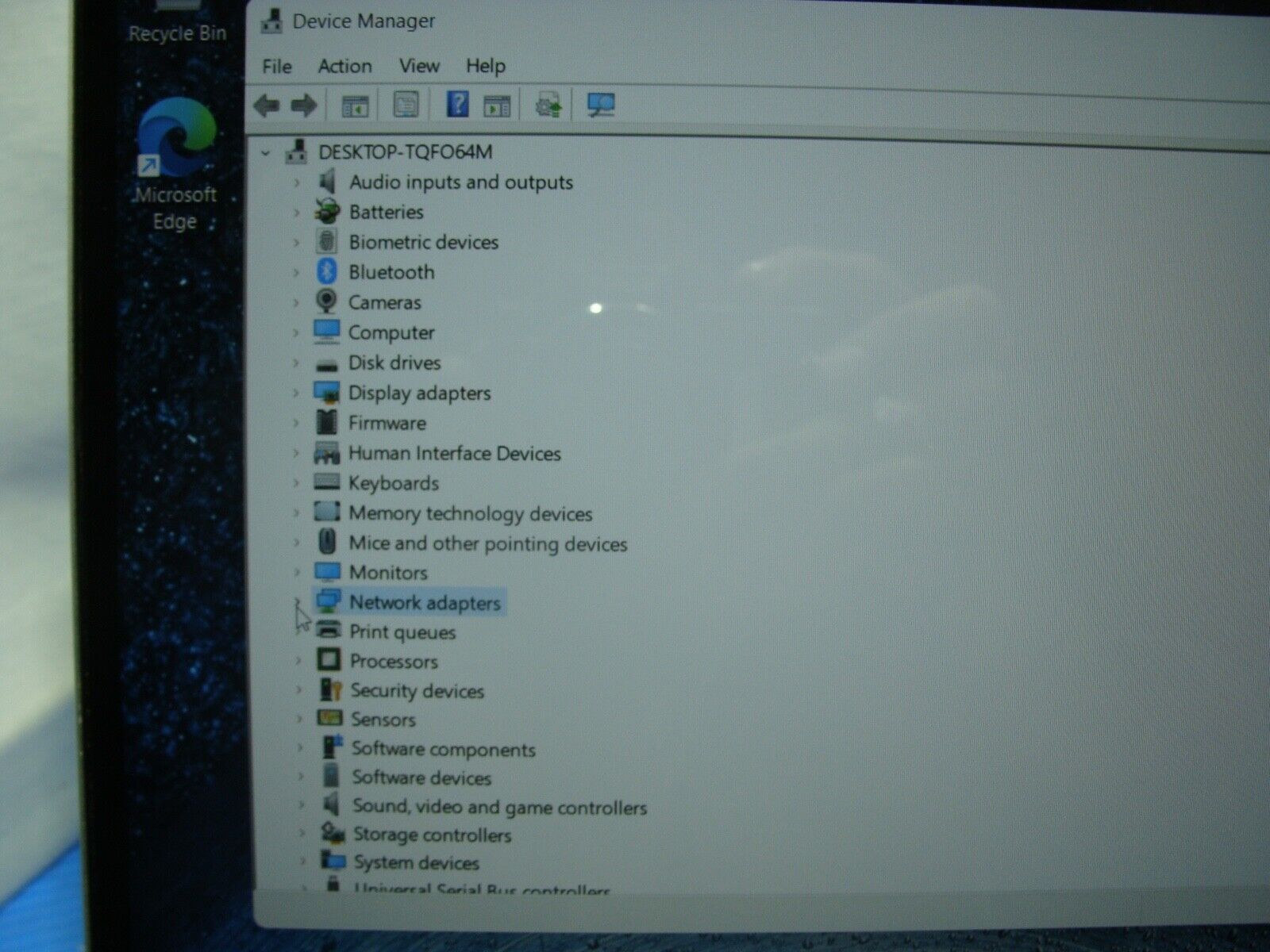Collapse the DESKTOP-TQFO64M root node
Image resolution: width=1270 pixels, height=952 pixels.
(265, 152)
